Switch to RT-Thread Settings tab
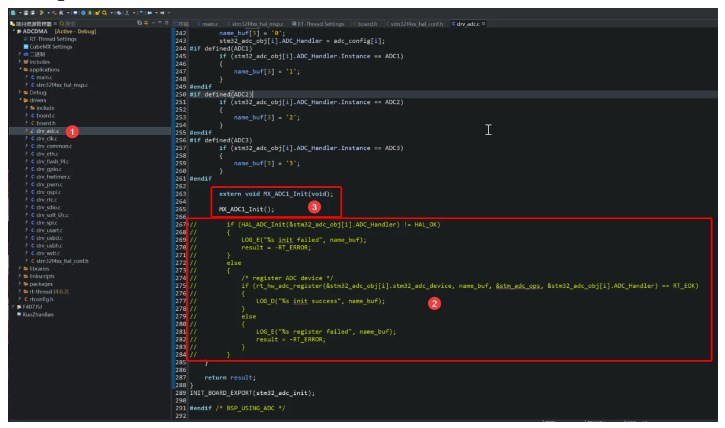725x428 pixels. click(x=319, y=24)
